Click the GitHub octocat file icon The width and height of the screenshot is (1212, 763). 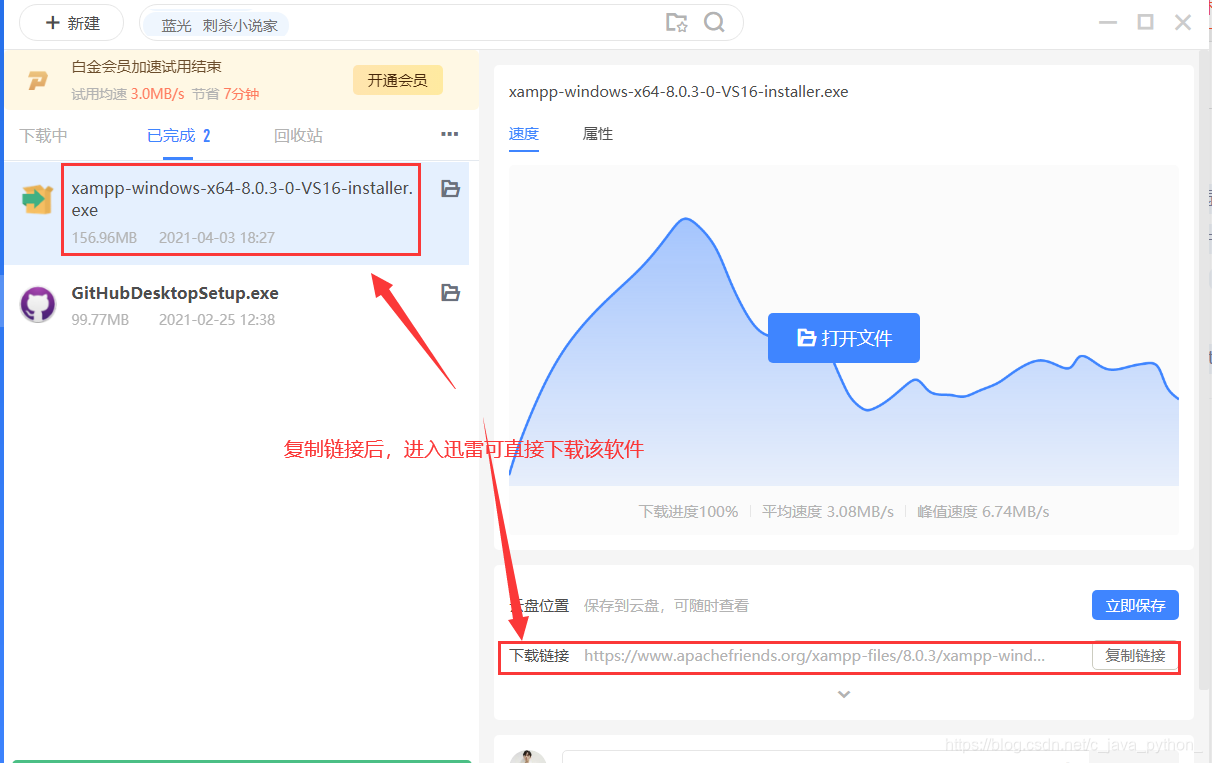coord(38,304)
